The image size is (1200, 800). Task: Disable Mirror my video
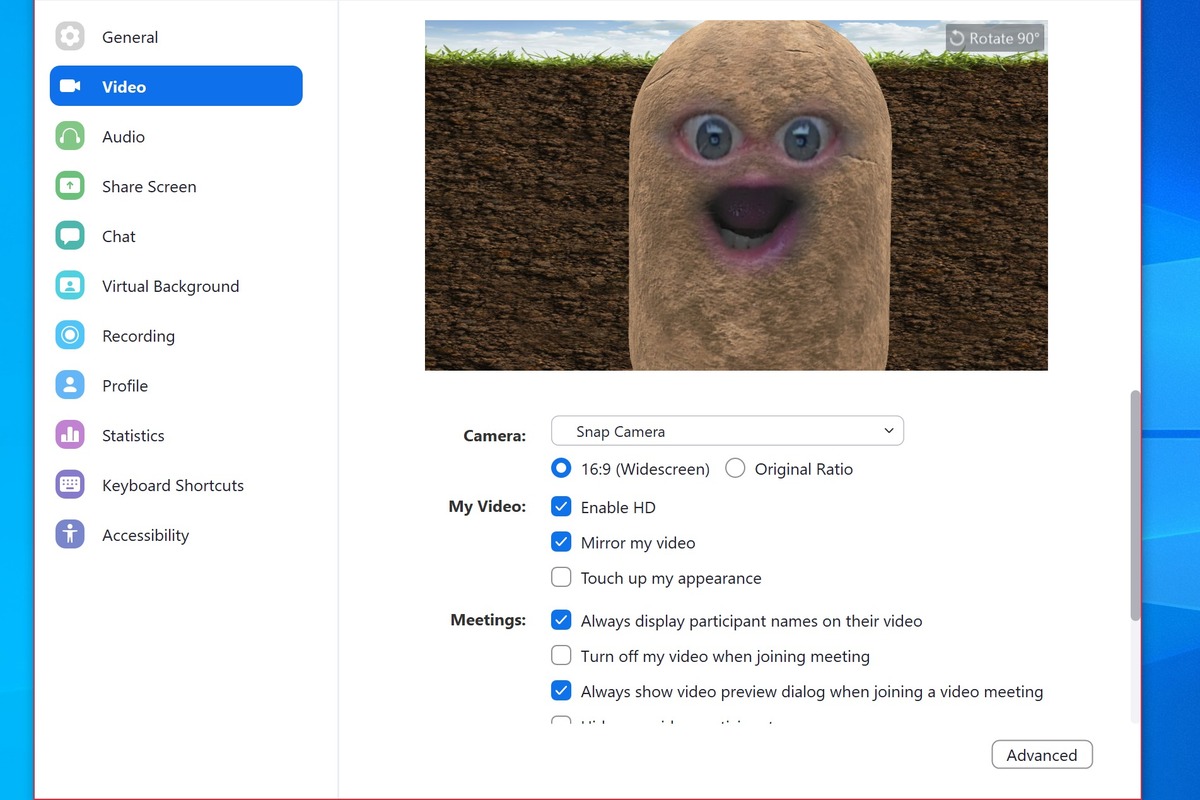click(x=561, y=542)
